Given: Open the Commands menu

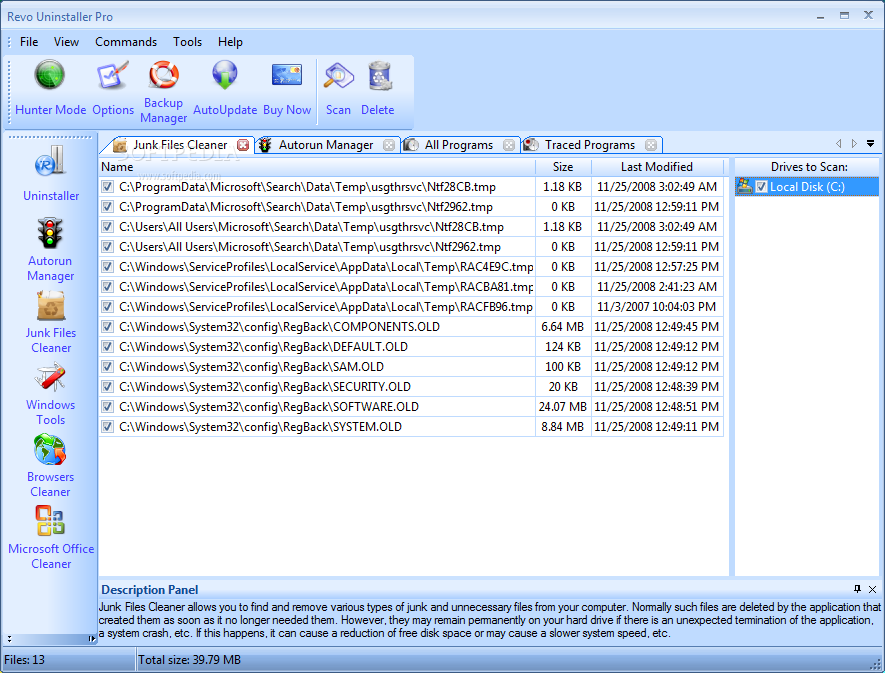Looking at the screenshot, I should pyautogui.click(x=126, y=42).
